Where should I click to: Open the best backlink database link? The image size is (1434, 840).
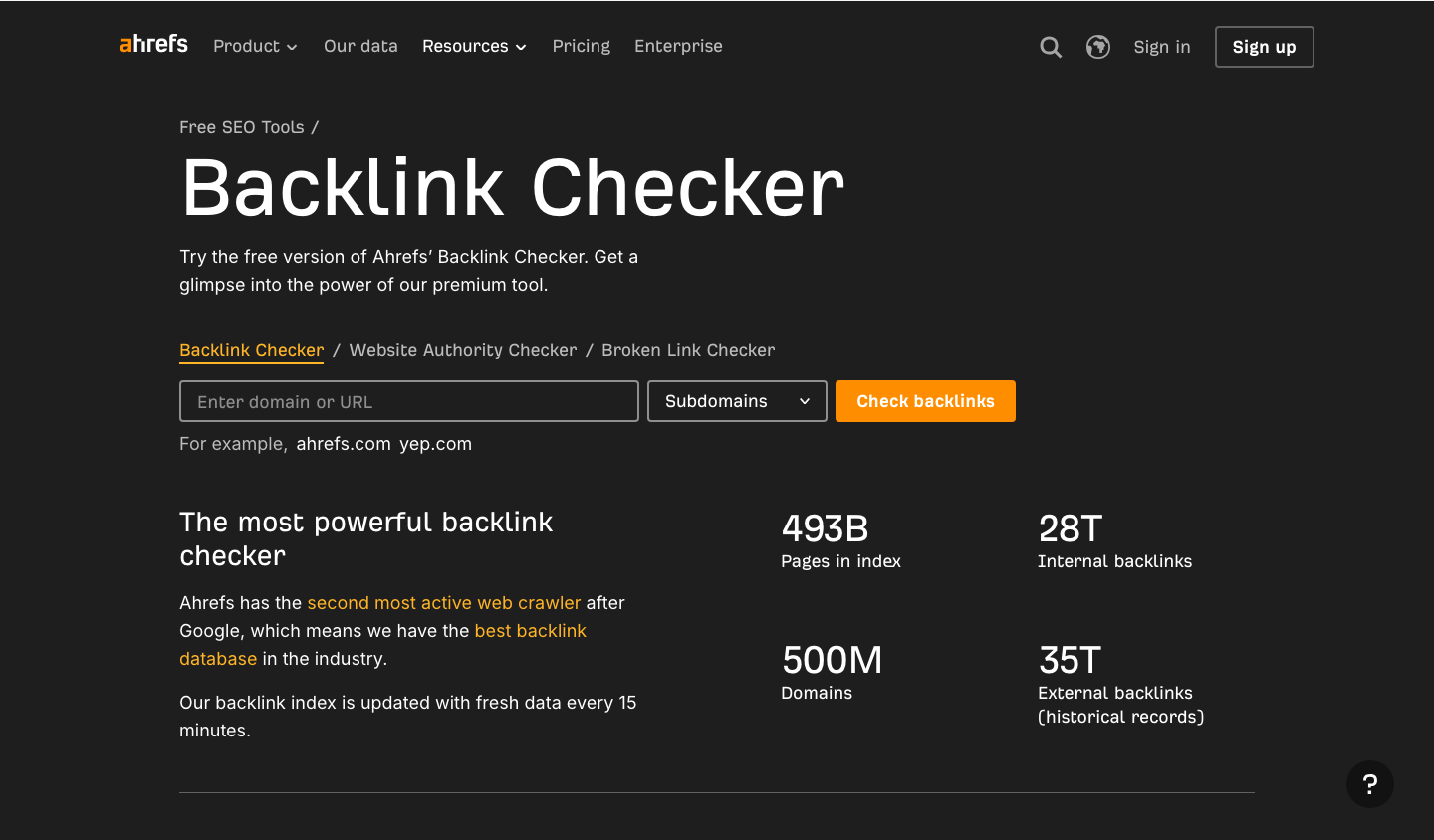coord(383,645)
